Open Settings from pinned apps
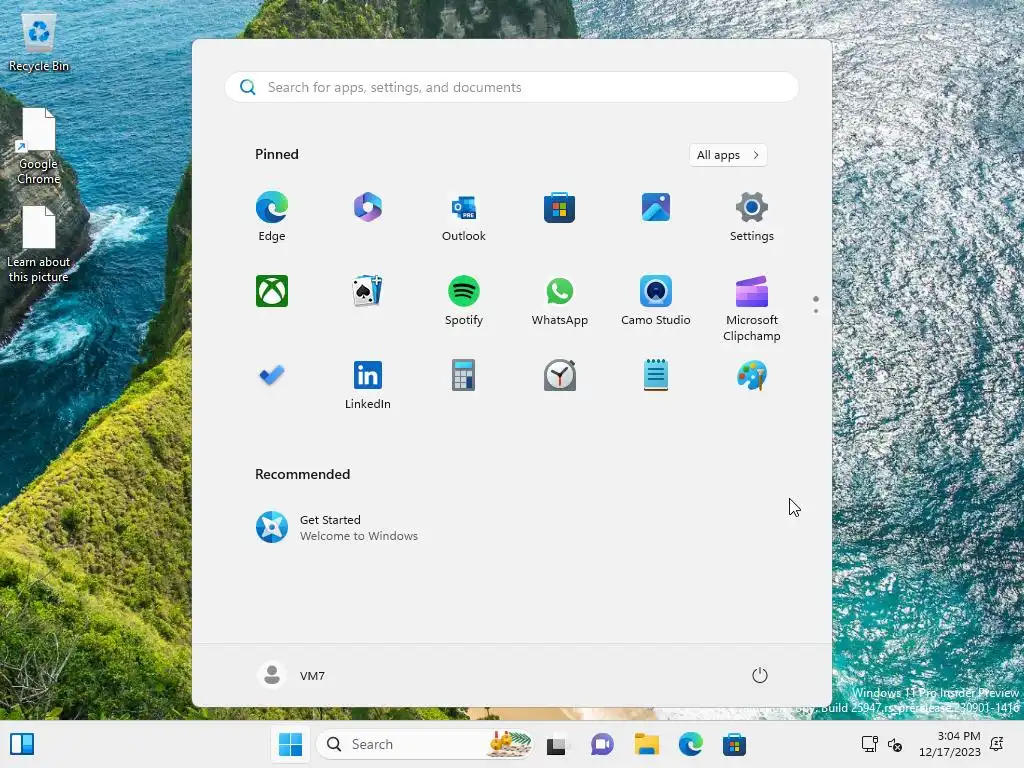 752,216
